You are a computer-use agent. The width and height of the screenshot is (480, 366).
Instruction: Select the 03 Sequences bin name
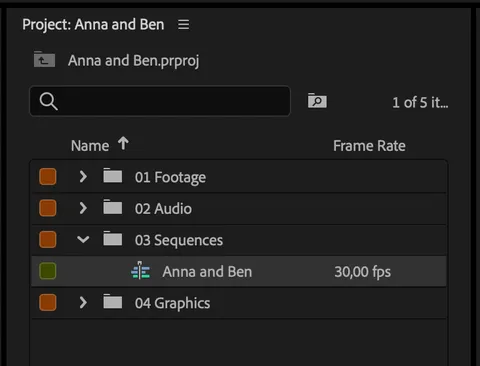pos(179,240)
